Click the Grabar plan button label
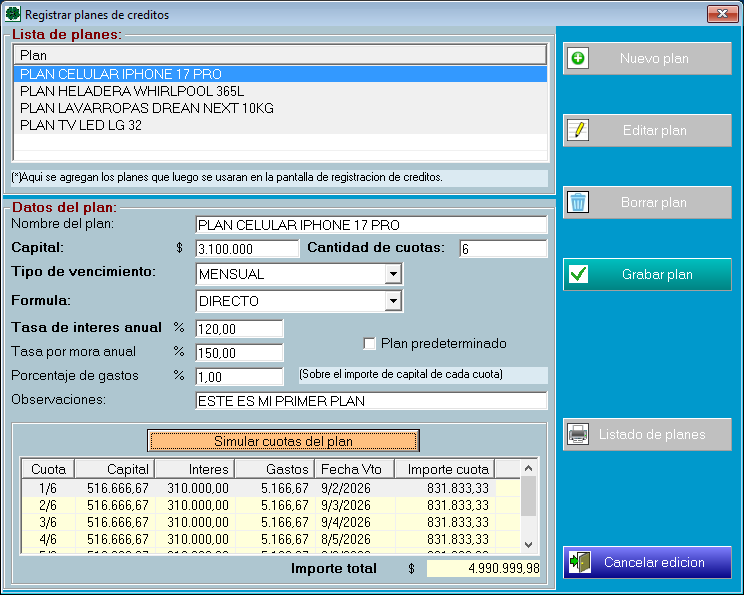744x595 pixels. coord(656,274)
